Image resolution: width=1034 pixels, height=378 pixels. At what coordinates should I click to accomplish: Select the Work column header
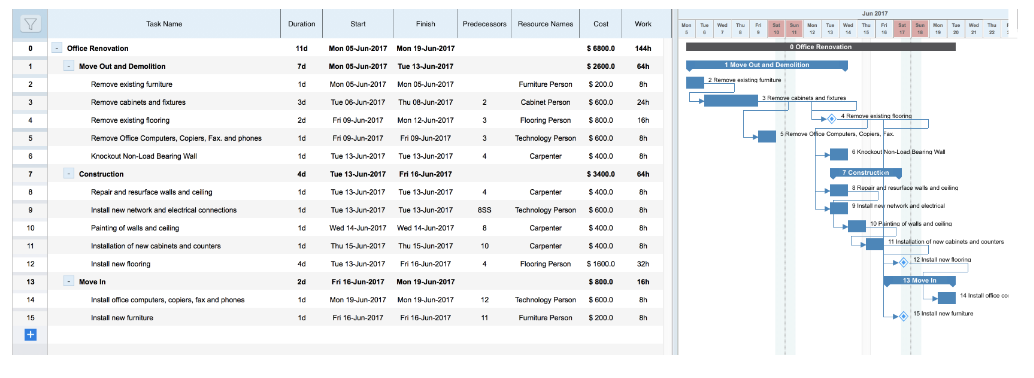click(x=643, y=24)
